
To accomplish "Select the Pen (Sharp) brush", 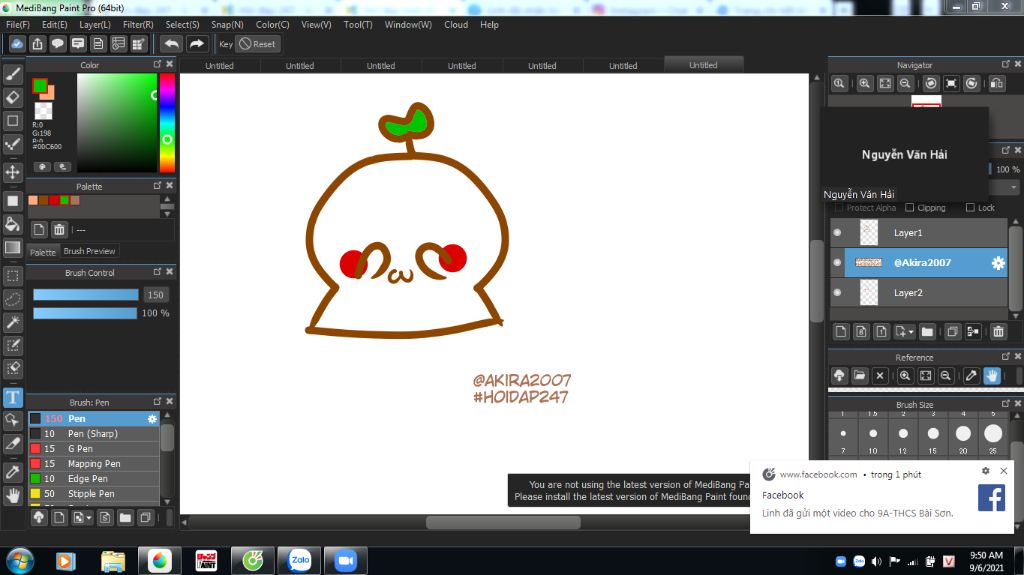I will [94, 434].
